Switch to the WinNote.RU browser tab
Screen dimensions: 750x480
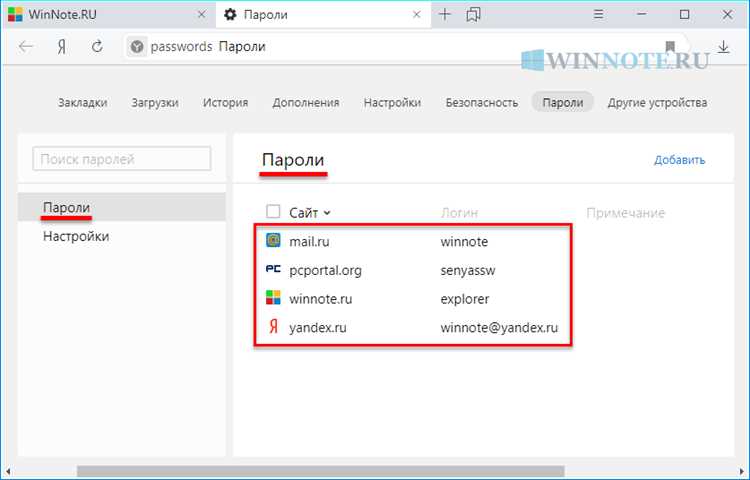click(x=108, y=15)
